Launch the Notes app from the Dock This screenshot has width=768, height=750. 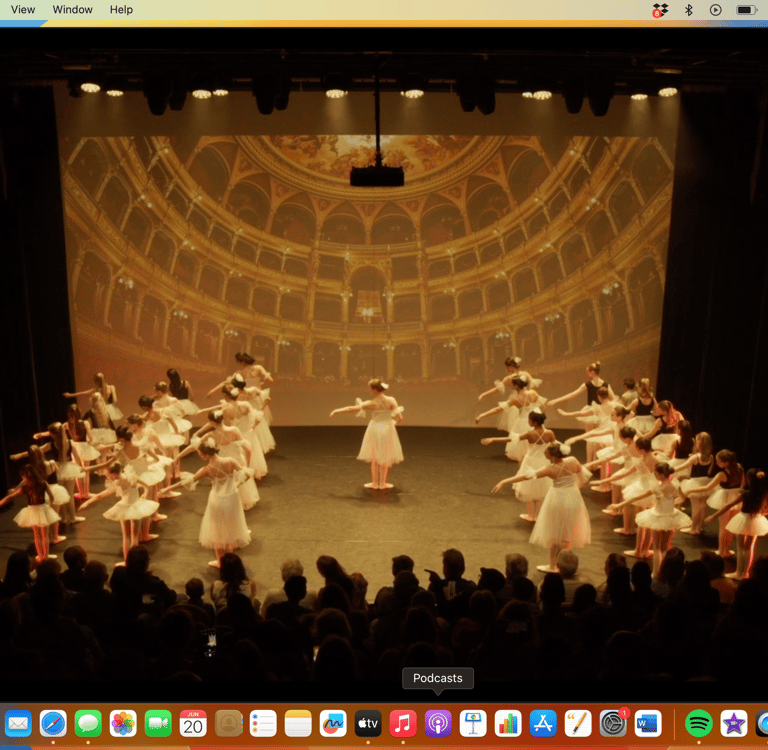pos(298,723)
